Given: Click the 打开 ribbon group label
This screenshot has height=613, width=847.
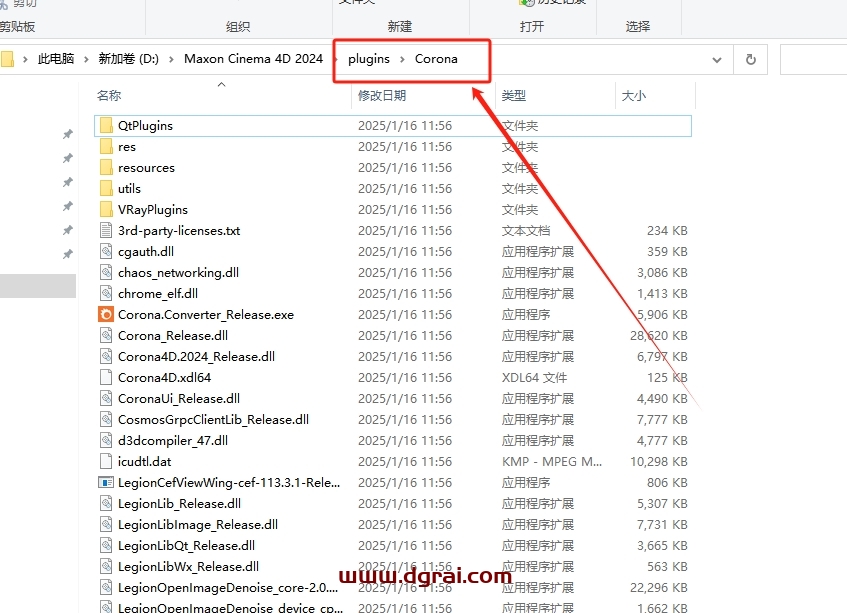Looking at the screenshot, I should pyautogui.click(x=532, y=26).
